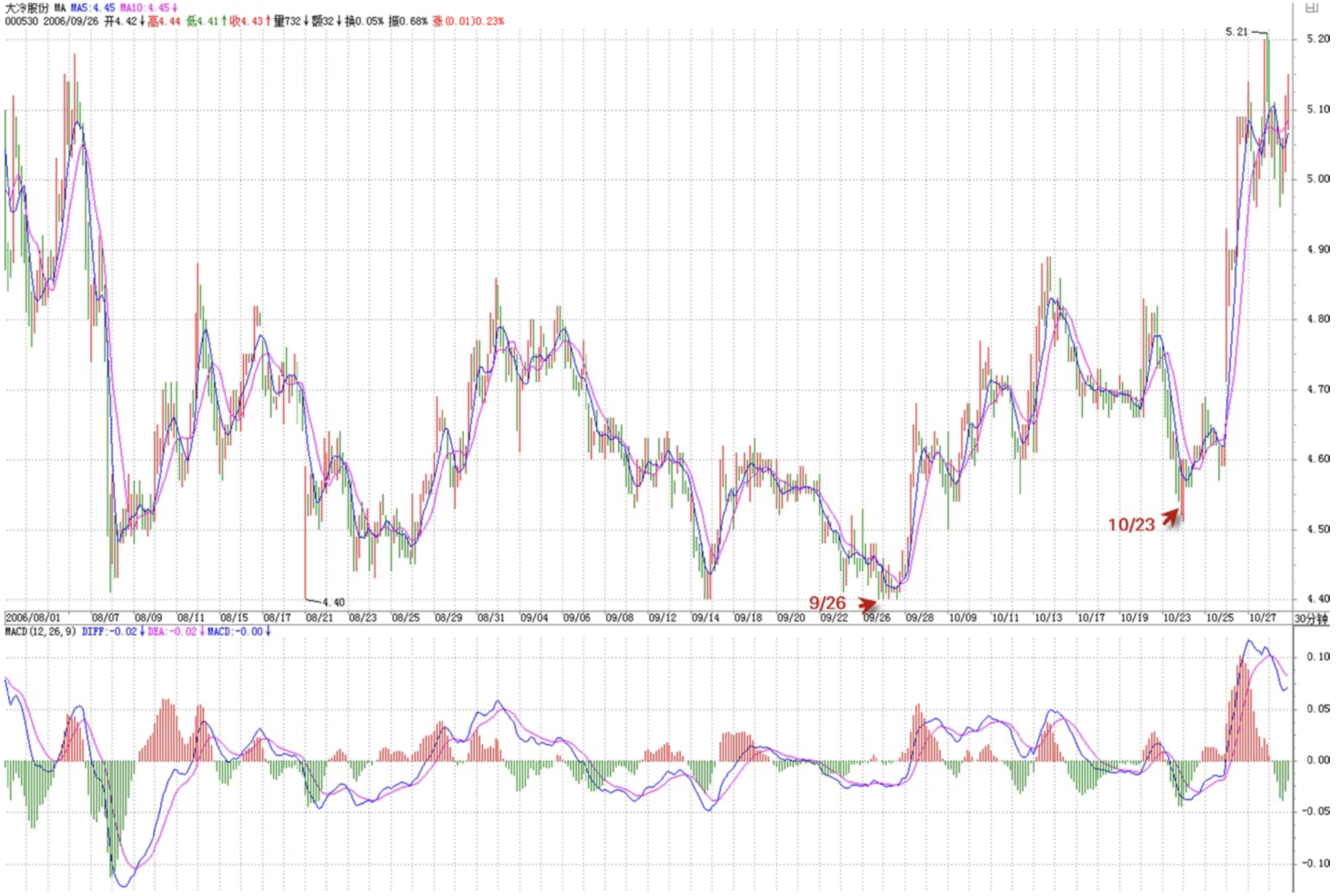Click the layout icon at top-right corner
Screen dimensions: 1336x896
coord(1311,8)
